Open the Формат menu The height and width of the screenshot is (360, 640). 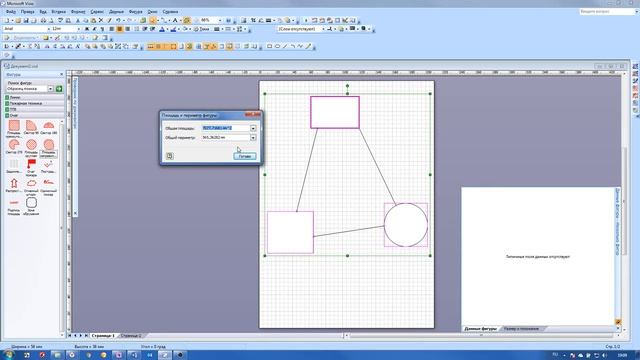click(78, 12)
